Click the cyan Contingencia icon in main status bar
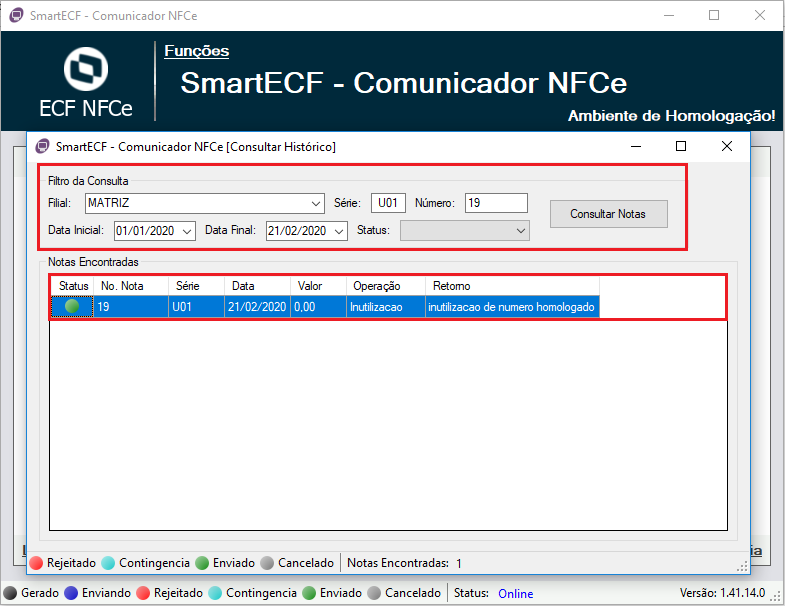Screen dimensions: 785x606 [x=215, y=593]
